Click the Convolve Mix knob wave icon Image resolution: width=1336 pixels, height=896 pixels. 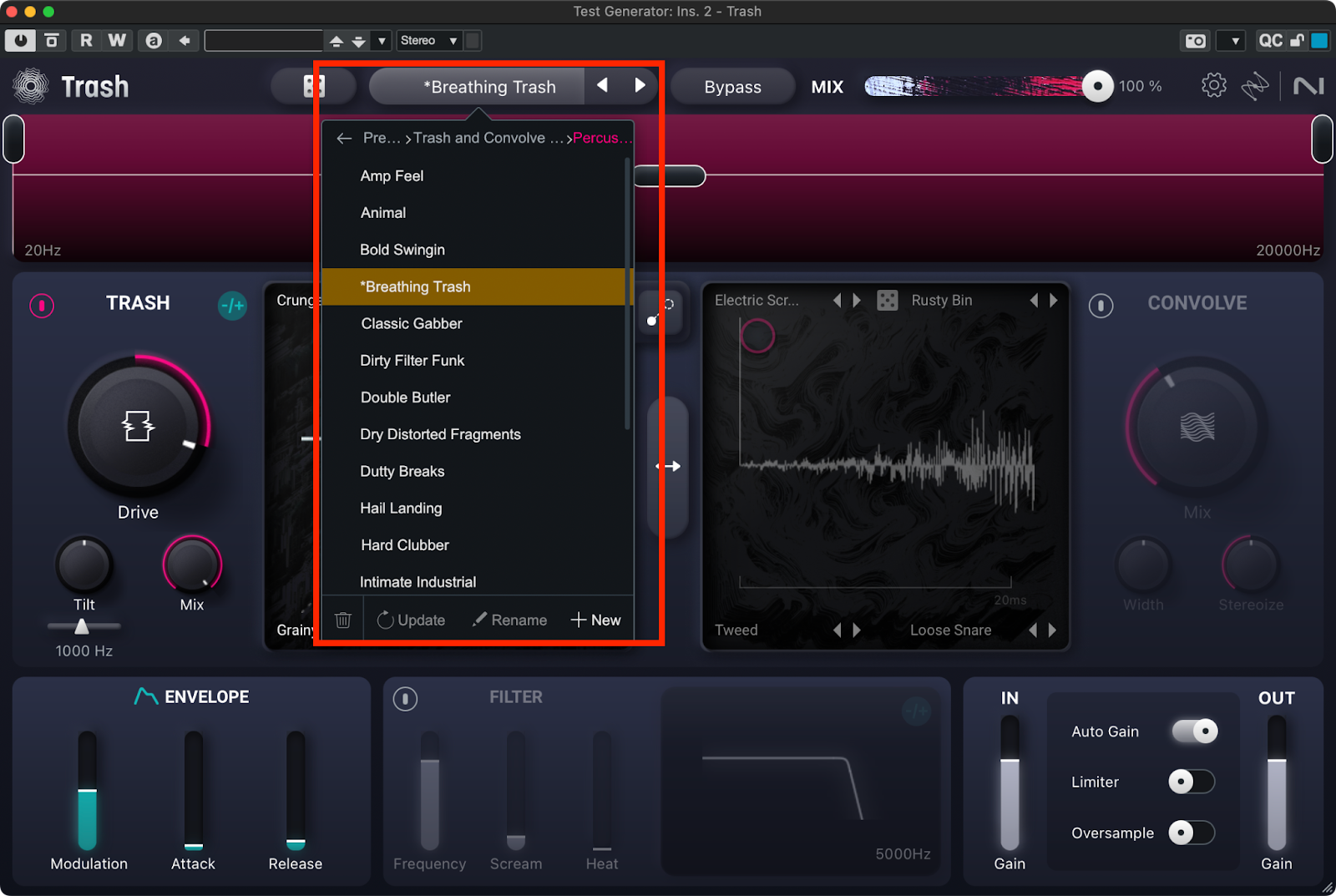pos(1197,427)
